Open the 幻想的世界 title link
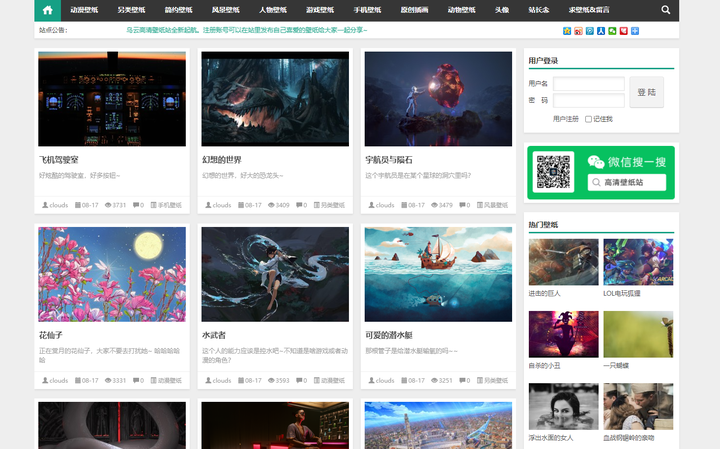The height and width of the screenshot is (449, 720). coord(222,160)
